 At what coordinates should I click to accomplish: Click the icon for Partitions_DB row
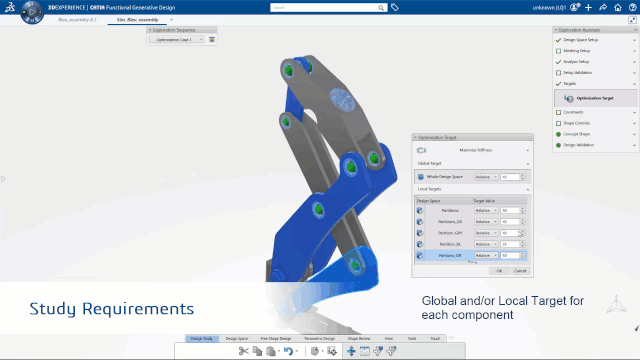pyautogui.click(x=420, y=256)
